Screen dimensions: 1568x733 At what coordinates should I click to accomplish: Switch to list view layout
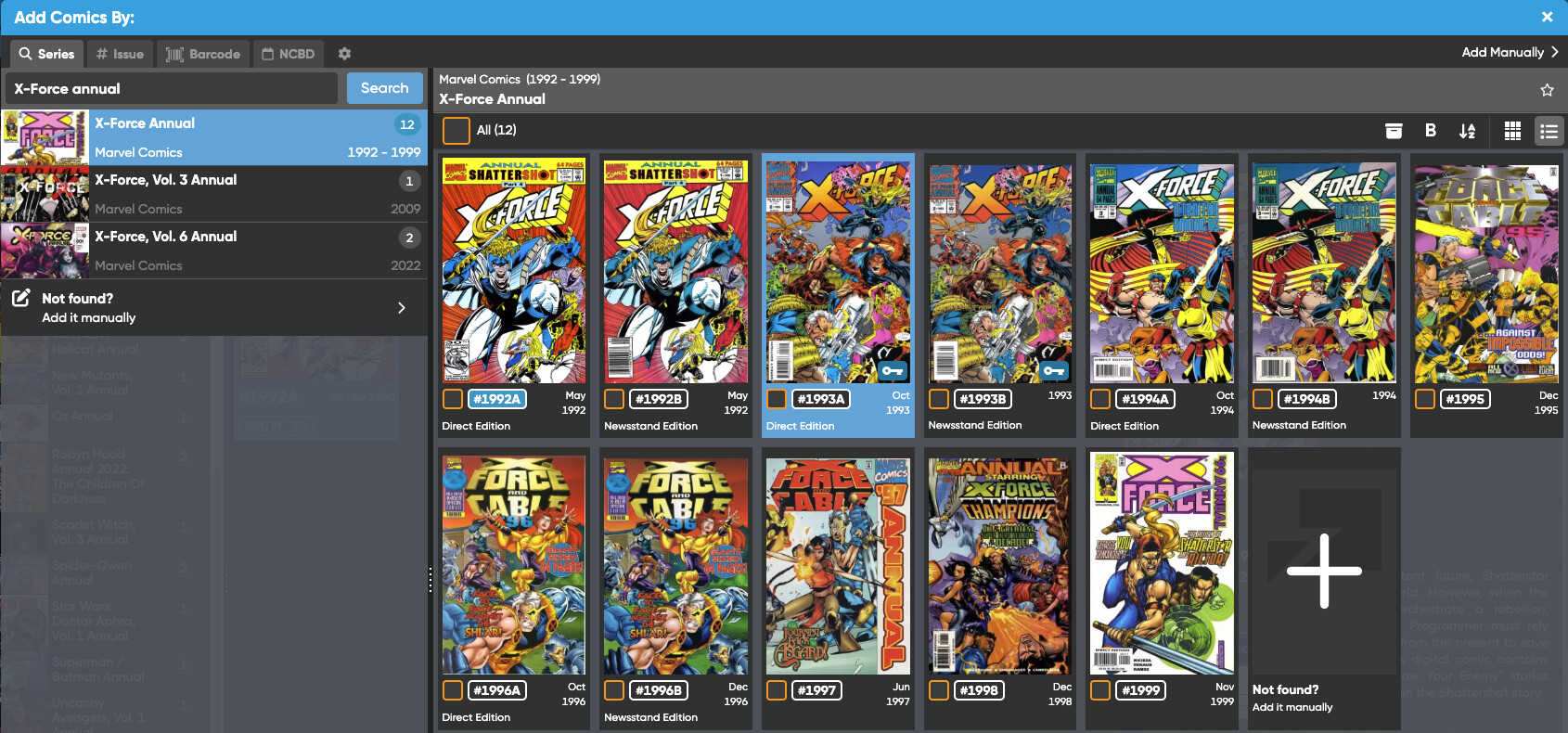click(x=1549, y=131)
